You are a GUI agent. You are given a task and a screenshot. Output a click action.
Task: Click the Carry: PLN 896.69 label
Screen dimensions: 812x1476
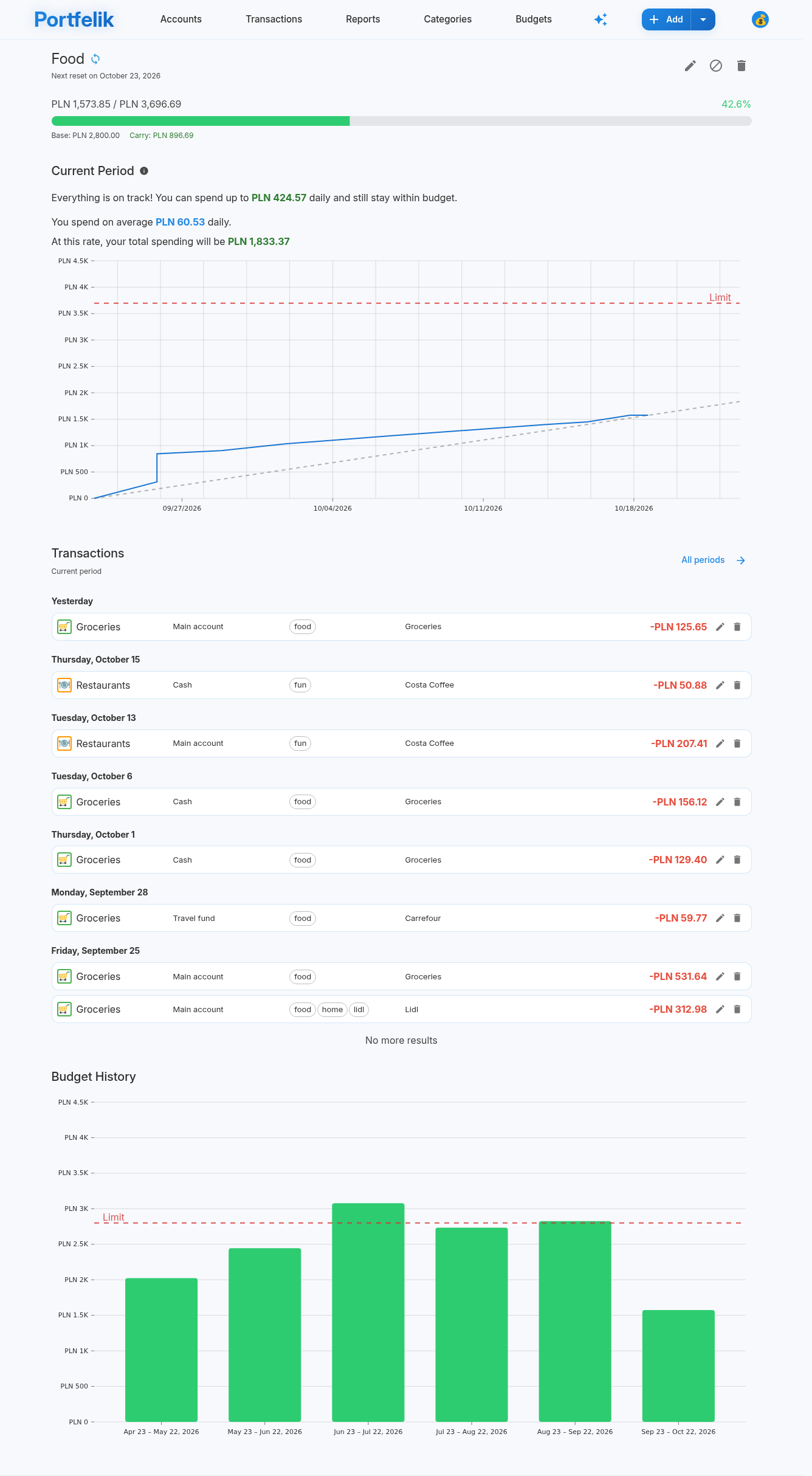point(162,136)
